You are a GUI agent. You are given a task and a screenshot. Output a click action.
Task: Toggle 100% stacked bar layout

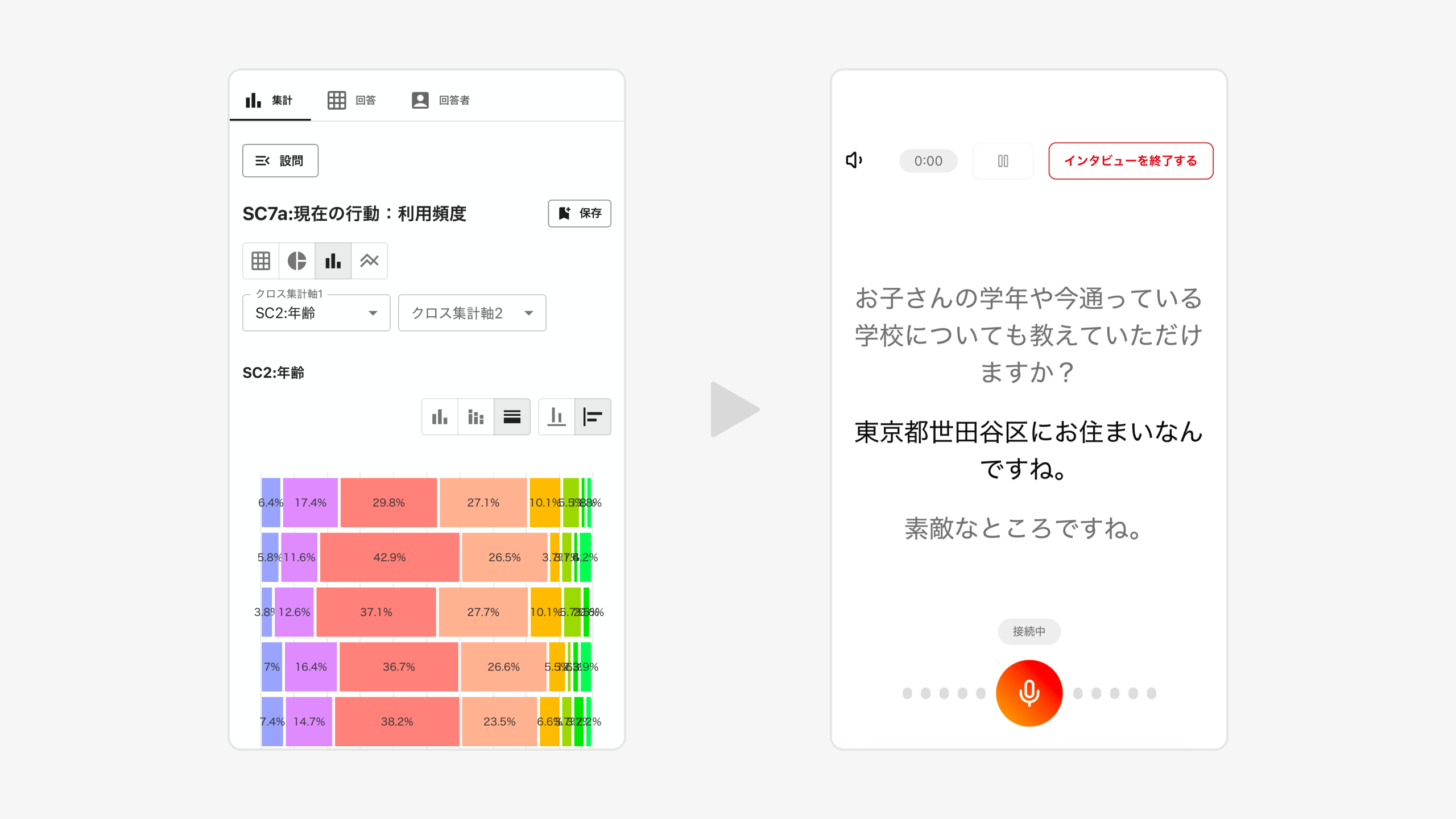tap(512, 417)
